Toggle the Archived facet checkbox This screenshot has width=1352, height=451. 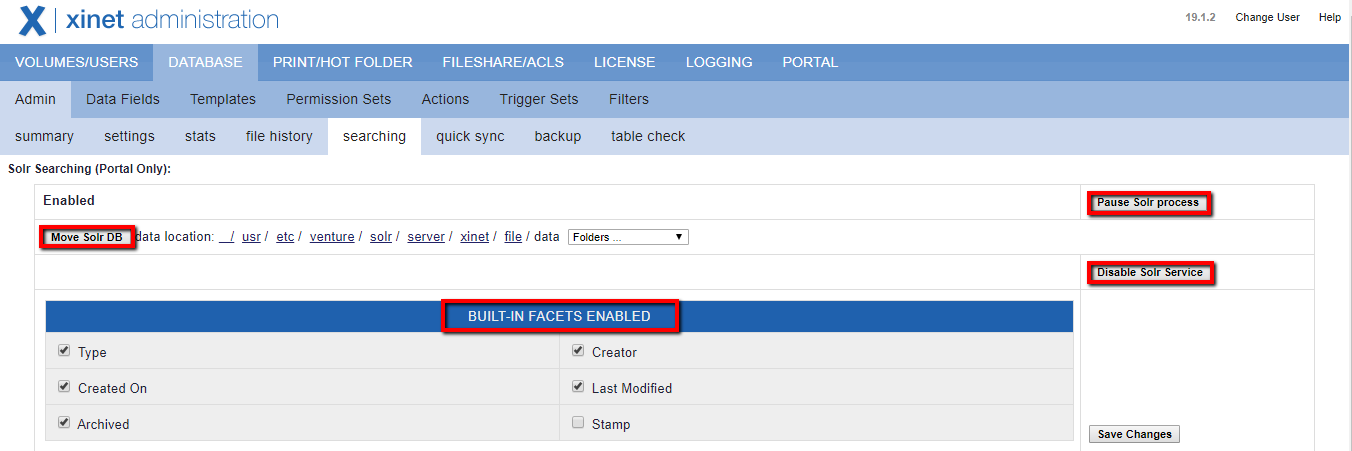64,423
